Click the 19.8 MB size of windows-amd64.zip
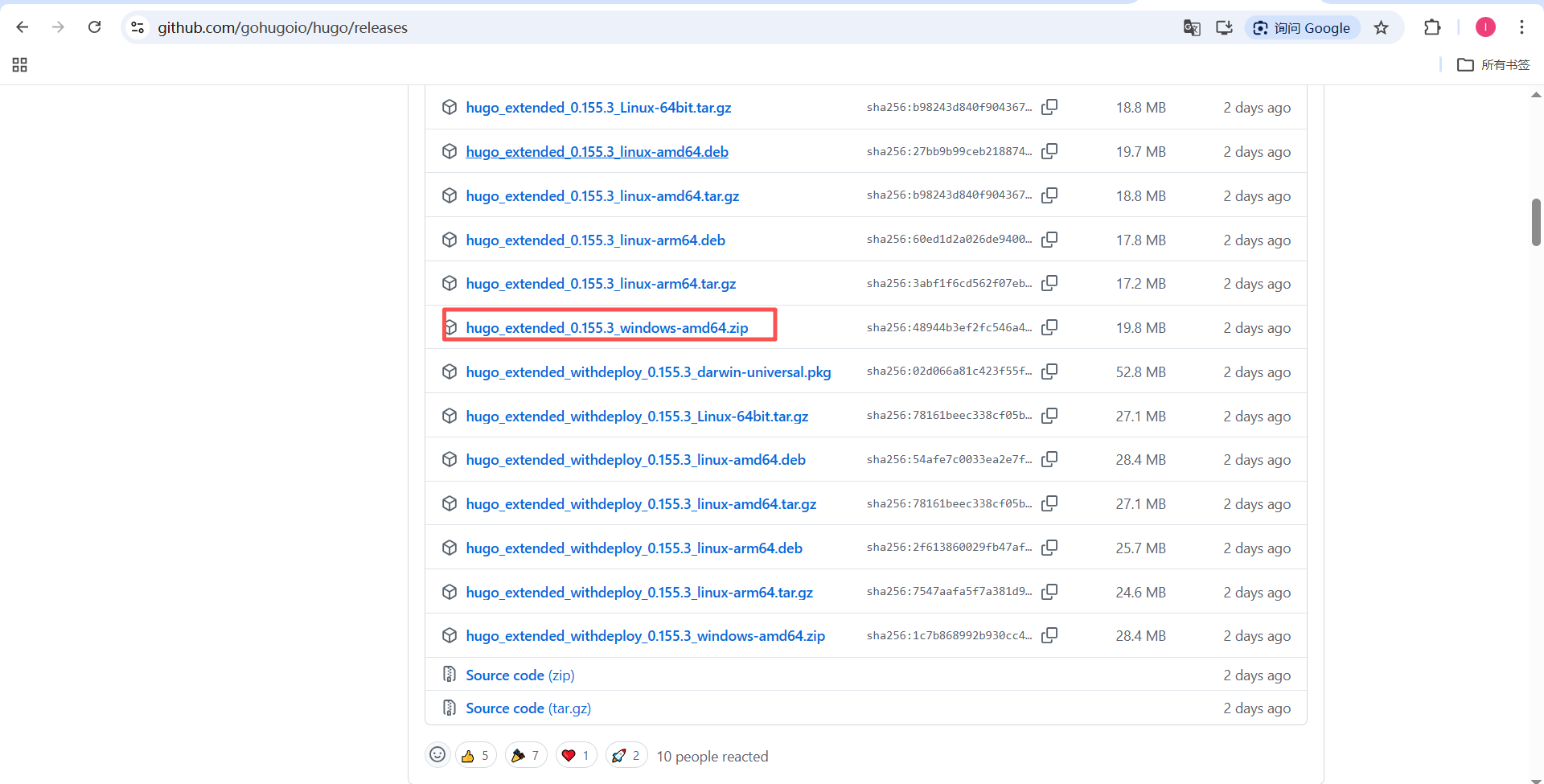Image resolution: width=1544 pixels, height=784 pixels. [1140, 328]
